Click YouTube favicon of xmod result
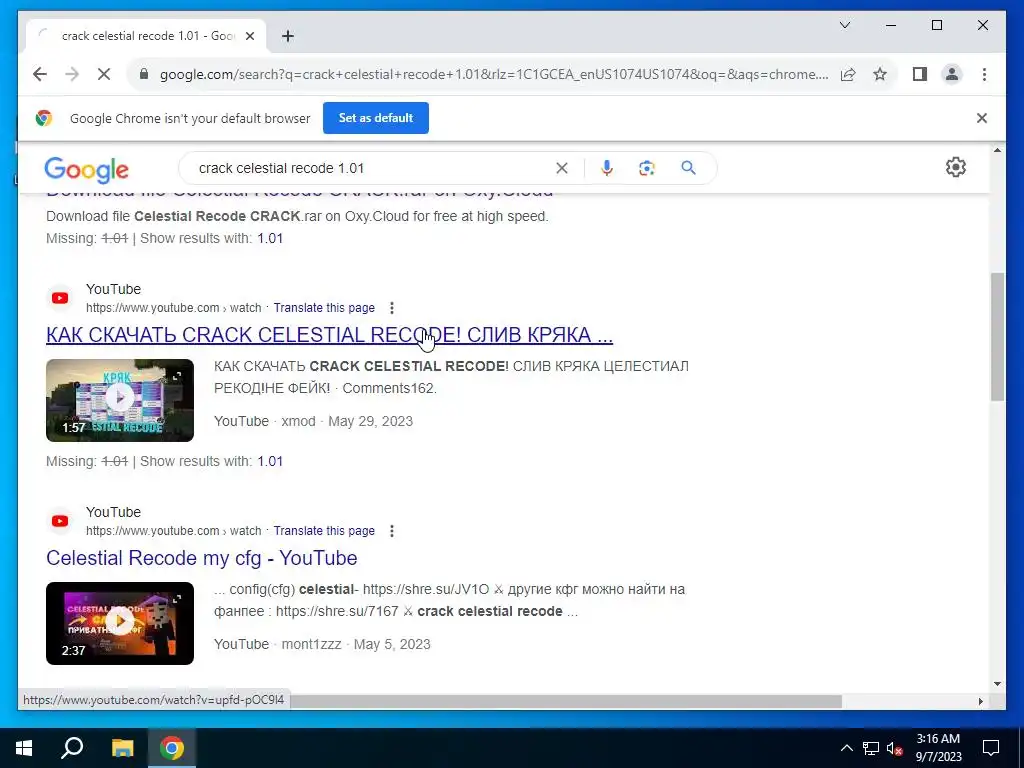This screenshot has width=1024, height=768. coord(60,298)
